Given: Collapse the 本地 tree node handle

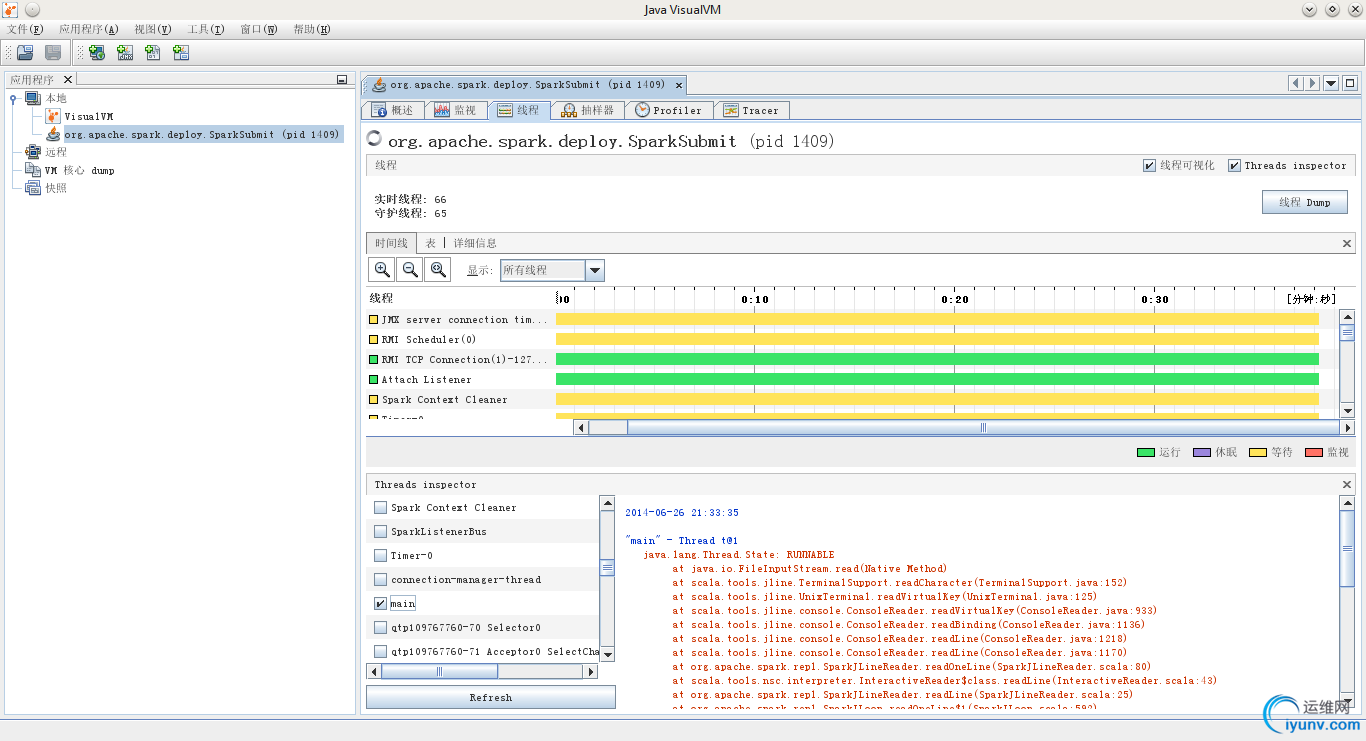Looking at the screenshot, I should (x=13, y=98).
